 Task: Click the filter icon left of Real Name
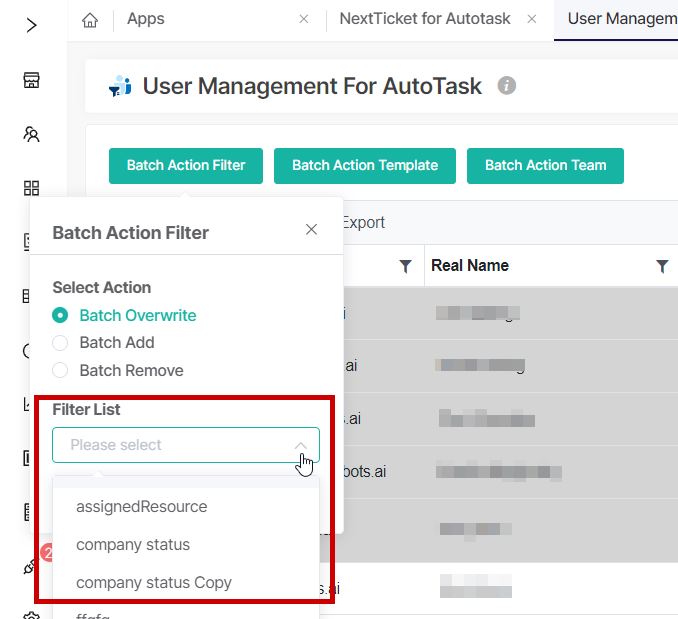405,266
